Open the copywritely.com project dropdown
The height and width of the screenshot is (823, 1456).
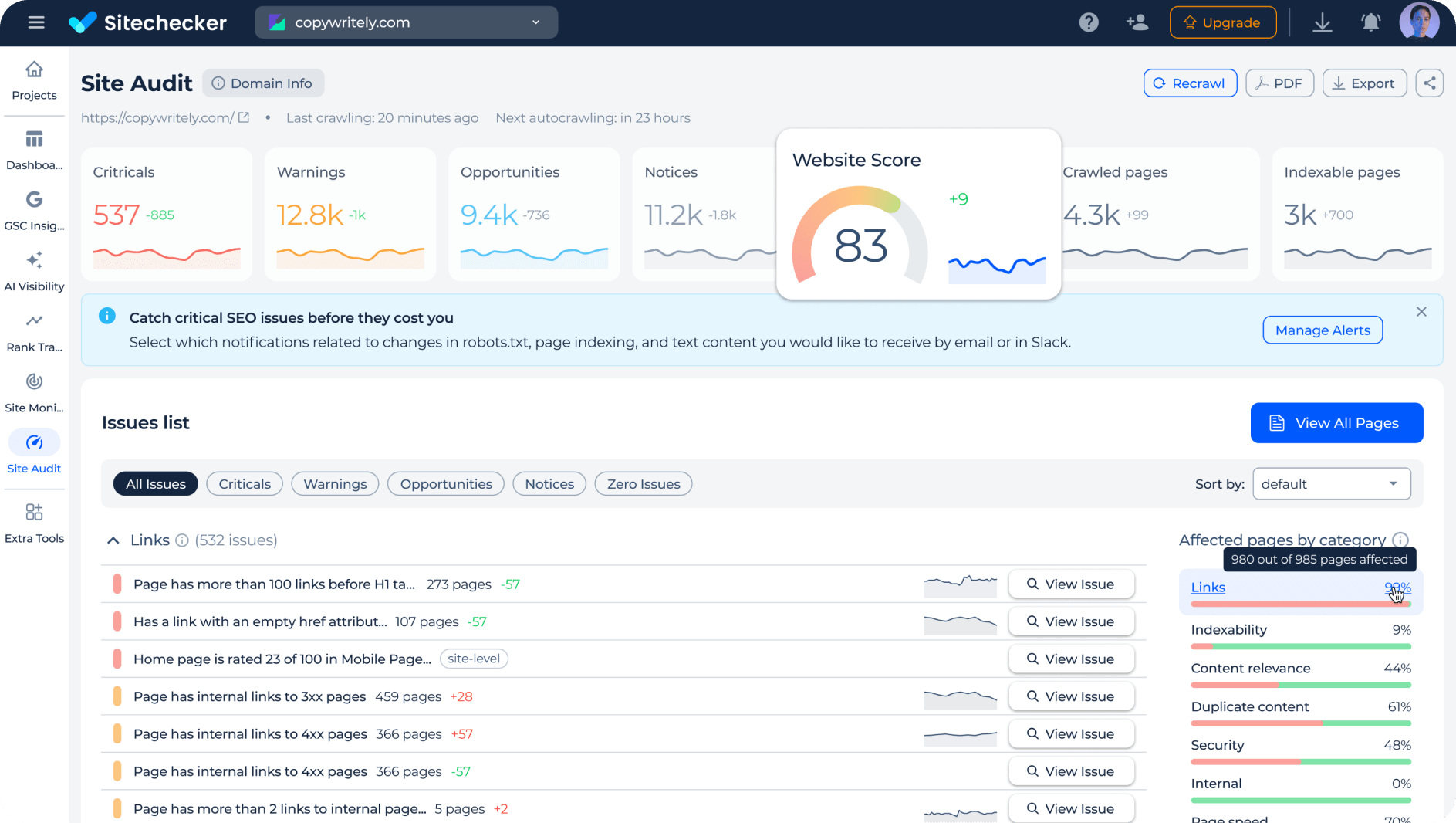tap(406, 22)
